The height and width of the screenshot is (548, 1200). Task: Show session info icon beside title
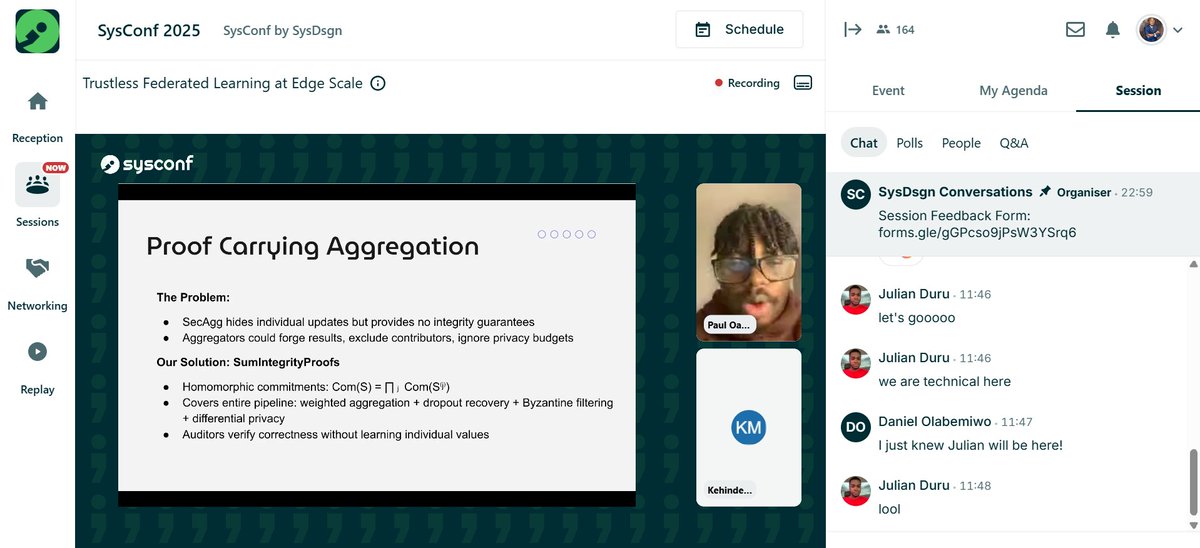click(x=378, y=84)
